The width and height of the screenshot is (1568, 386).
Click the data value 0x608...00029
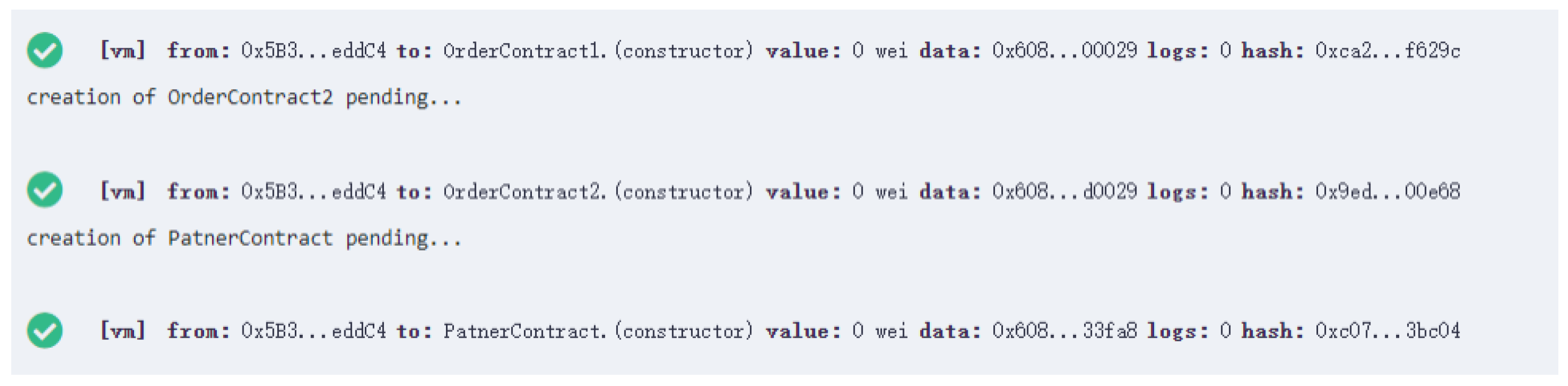tap(1064, 51)
